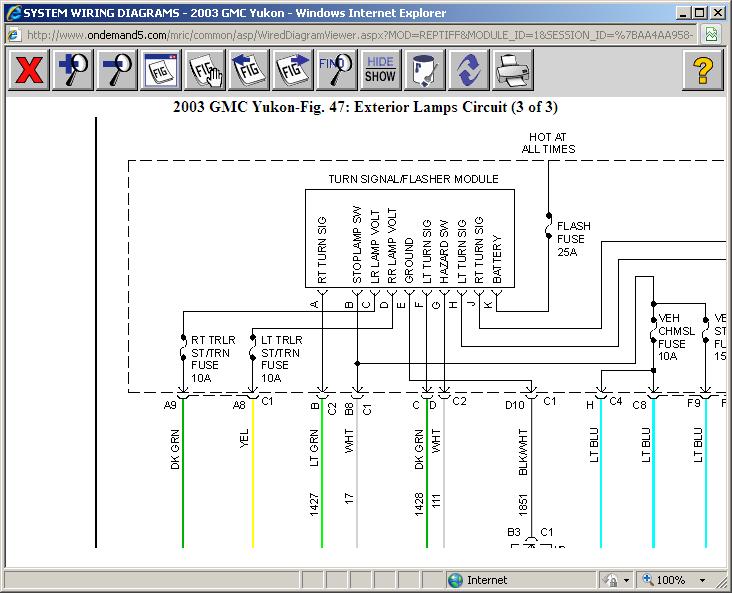This screenshot has height=593, width=732.
Task: Click the DK GRN wire label at A9
Action: pyautogui.click(x=175, y=449)
